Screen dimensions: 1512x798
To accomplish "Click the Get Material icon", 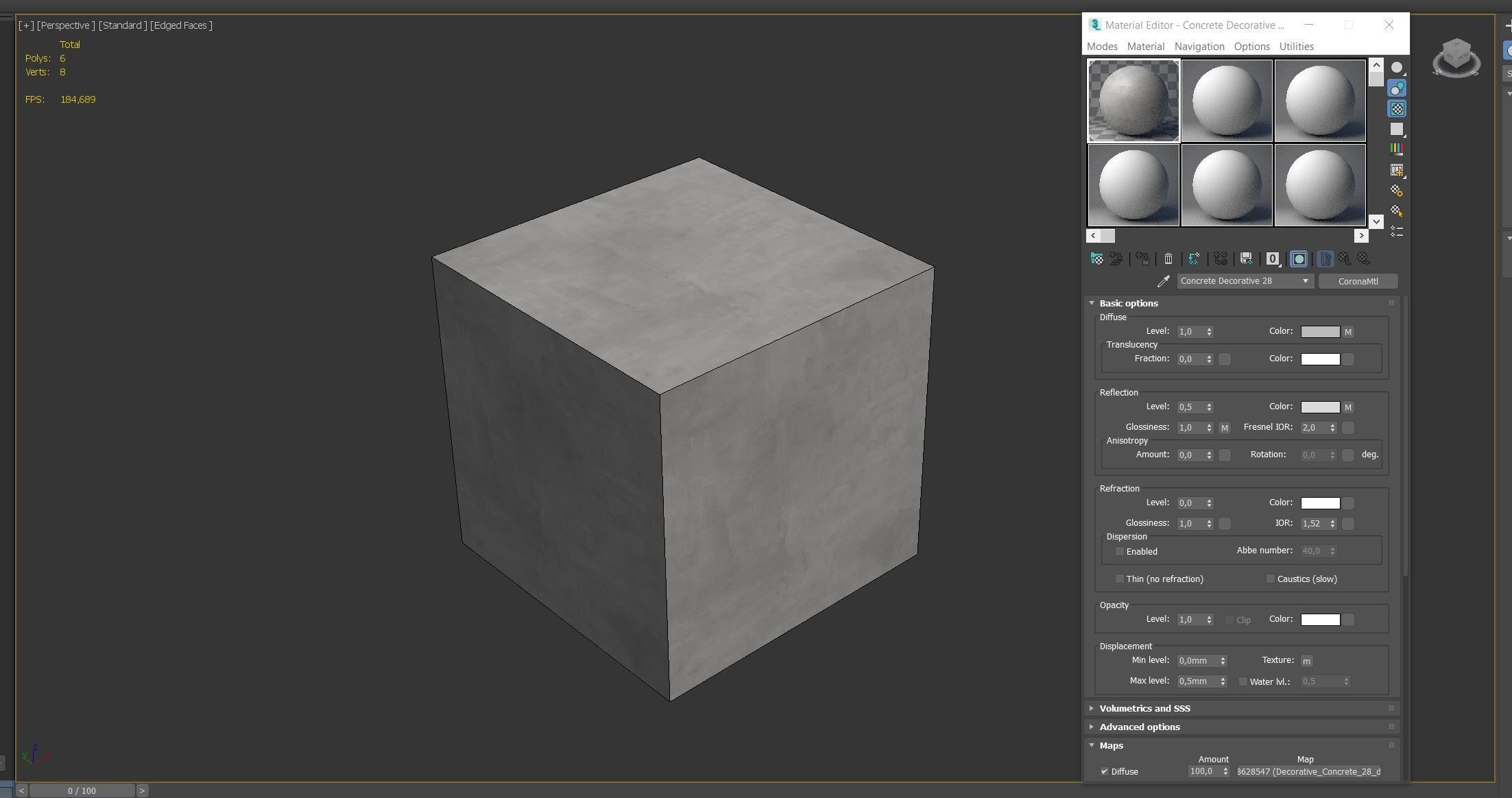I will [1096, 258].
